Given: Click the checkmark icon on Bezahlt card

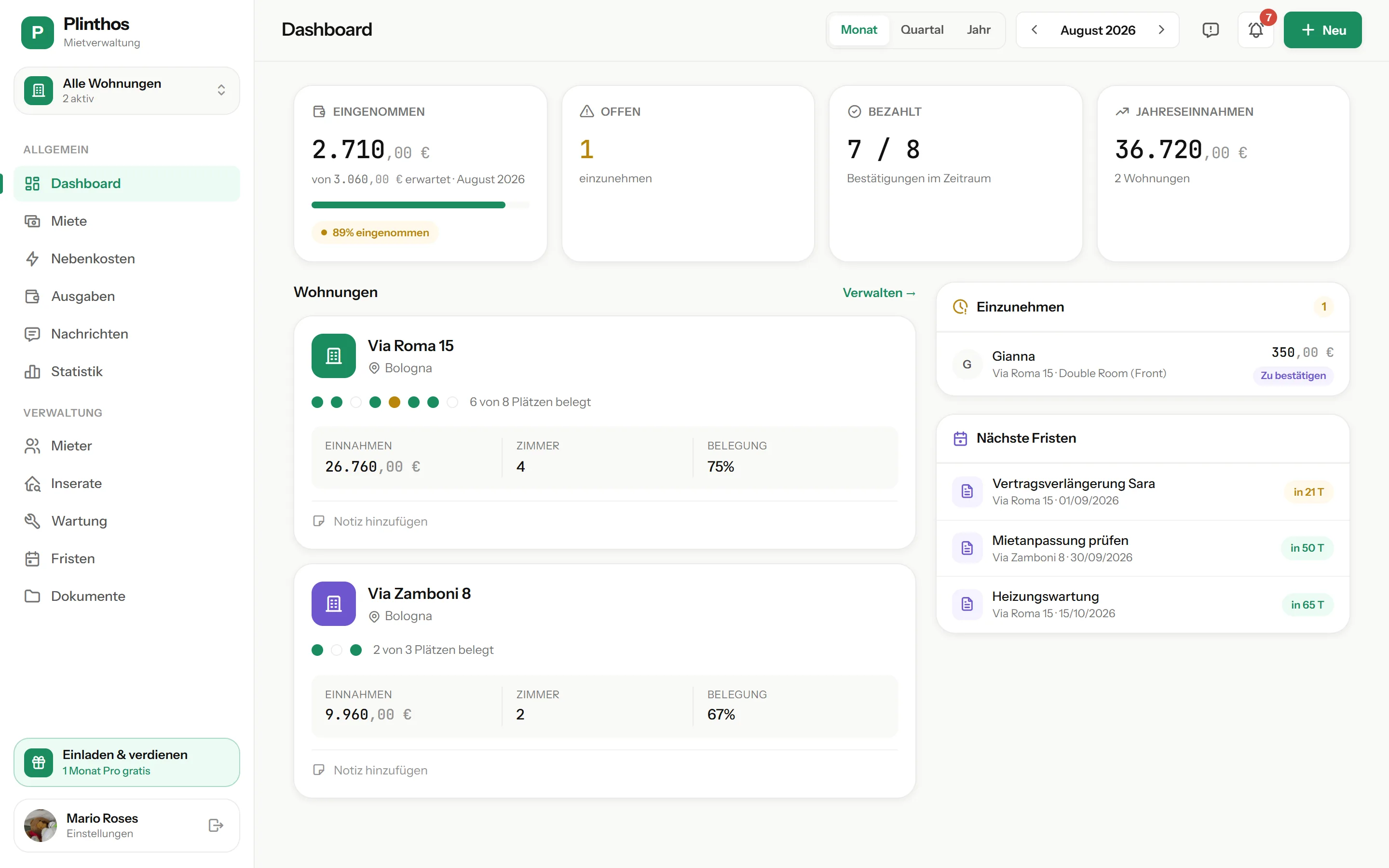Looking at the screenshot, I should [x=854, y=111].
